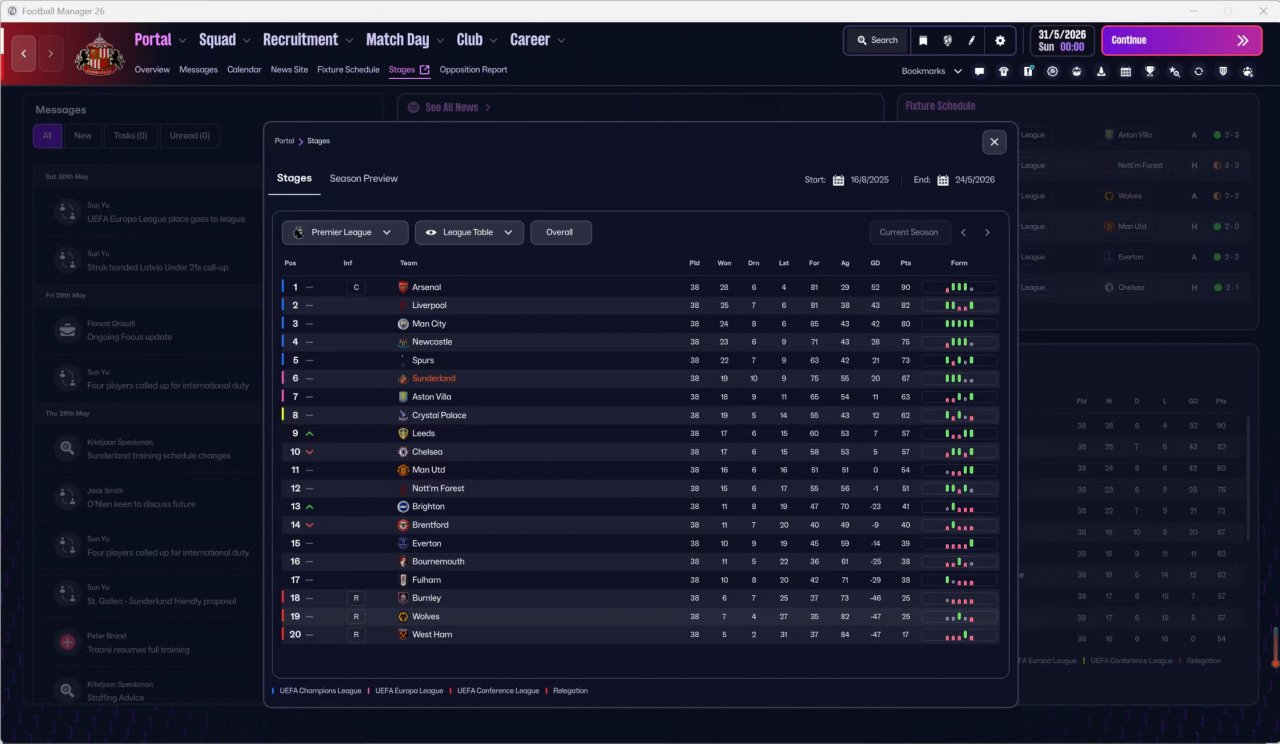Viewport: 1280px width, 744px height.
Task: Click the people-with-star bookmark icon
Action: click(1247, 71)
